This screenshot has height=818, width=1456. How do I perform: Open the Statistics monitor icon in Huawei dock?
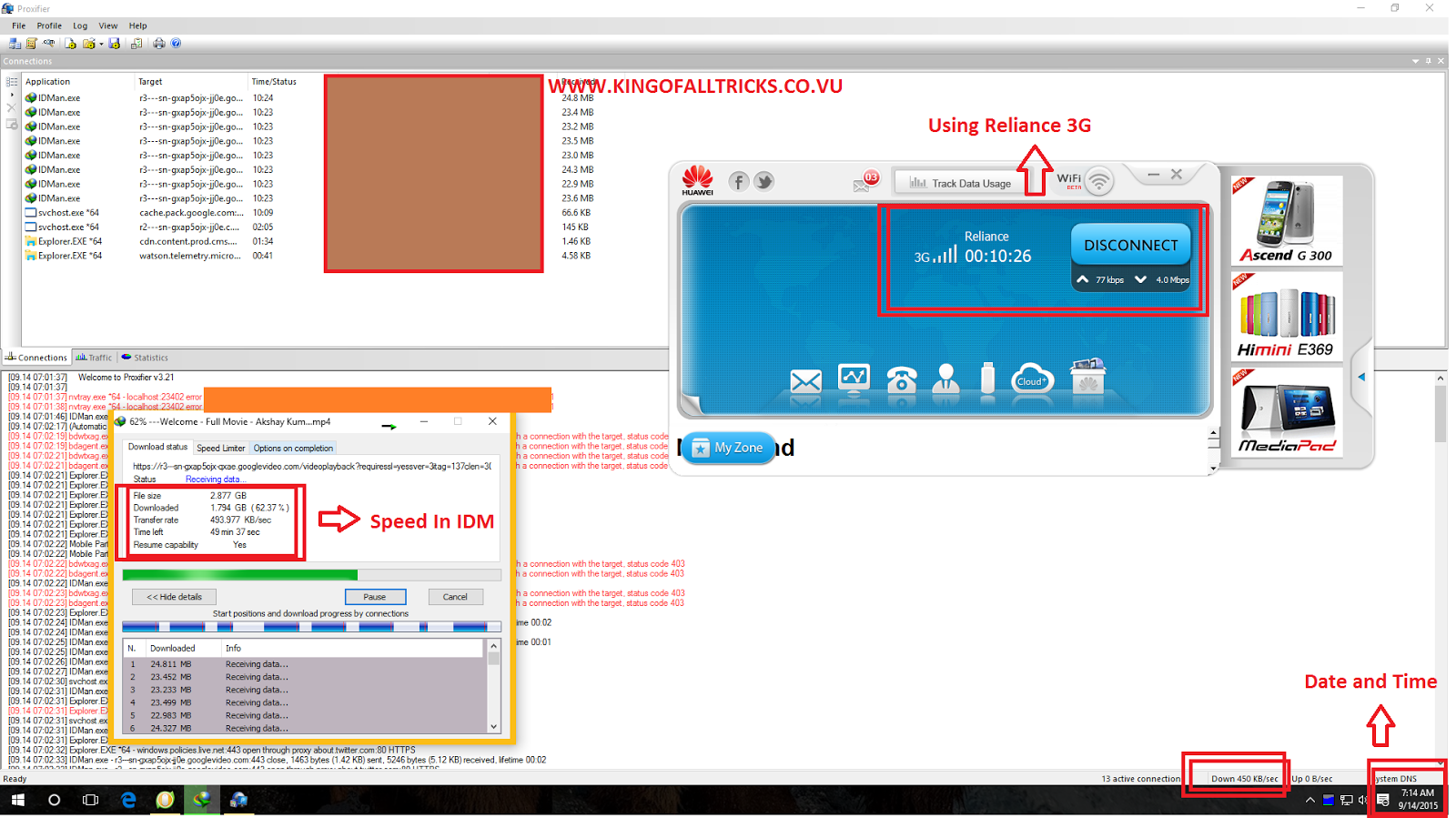pyautogui.click(x=854, y=377)
